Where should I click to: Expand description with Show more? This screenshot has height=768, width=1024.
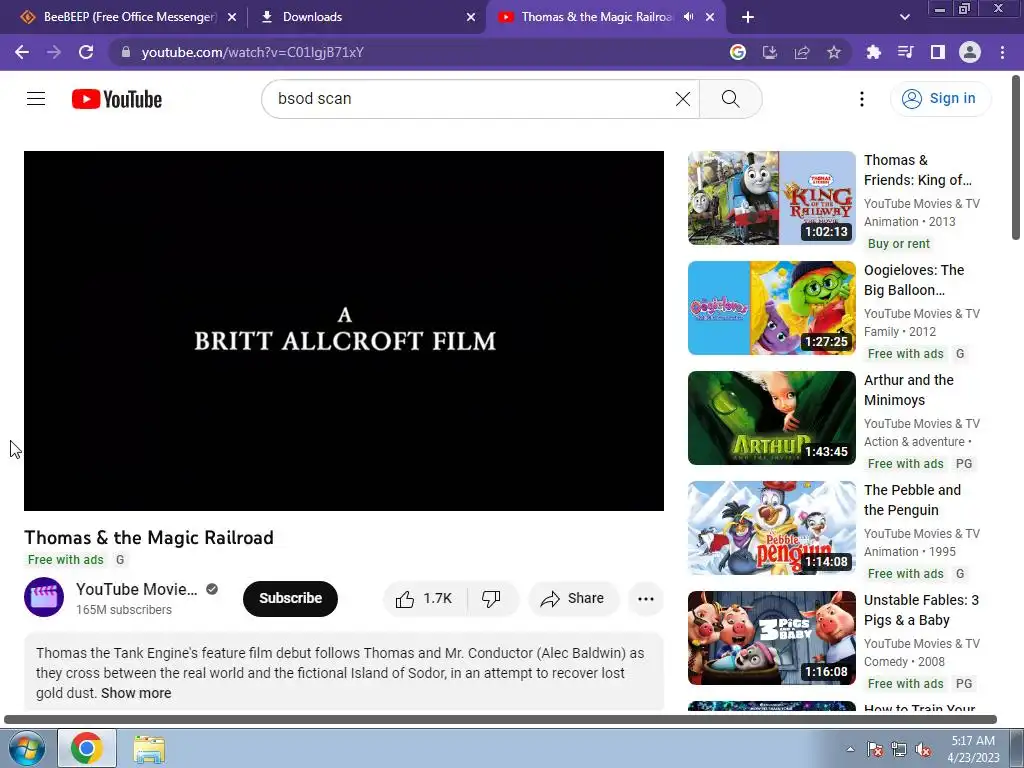point(136,693)
